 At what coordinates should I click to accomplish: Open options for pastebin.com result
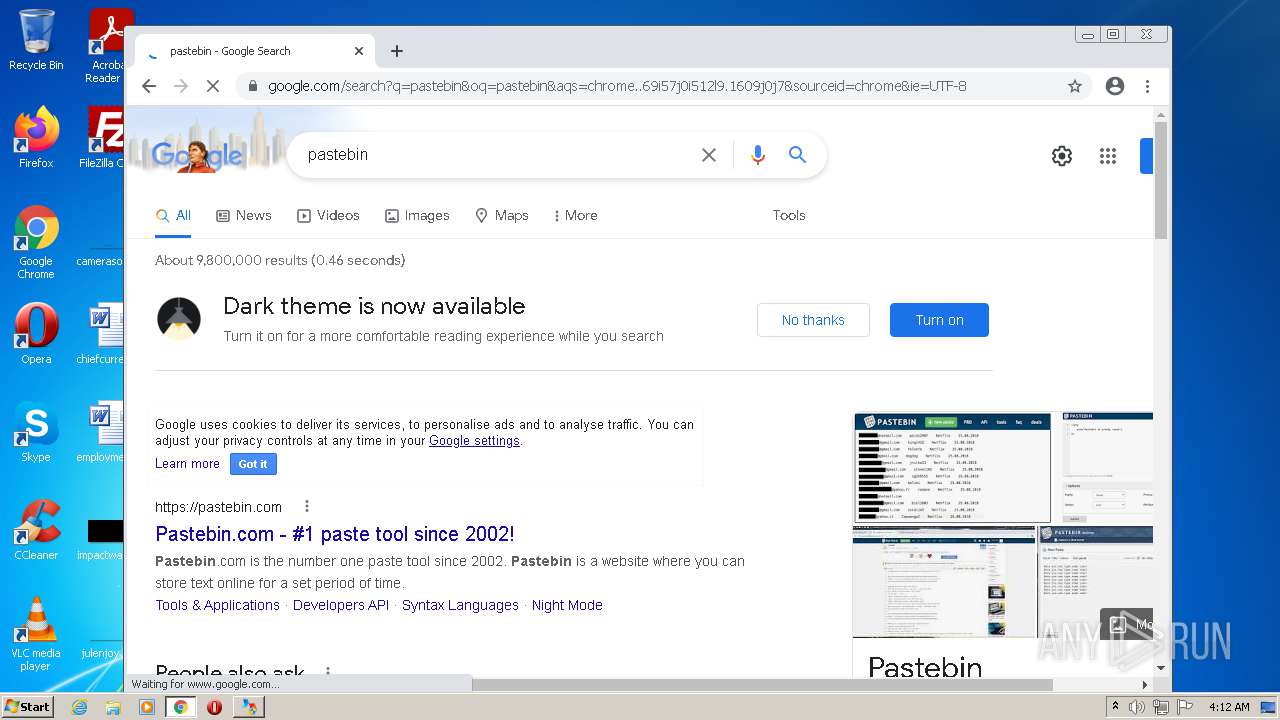[307, 507]
